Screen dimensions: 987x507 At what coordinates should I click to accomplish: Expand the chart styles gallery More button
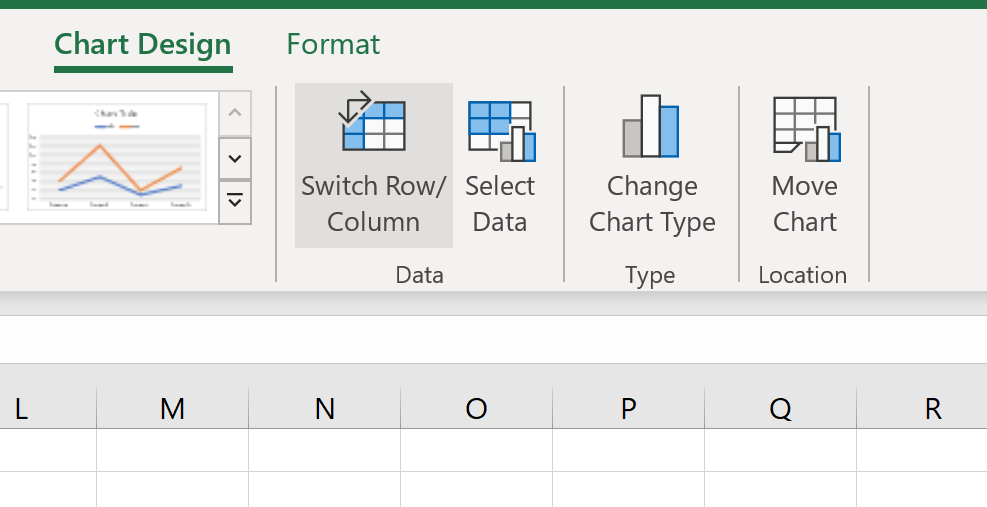coord(235,202)
